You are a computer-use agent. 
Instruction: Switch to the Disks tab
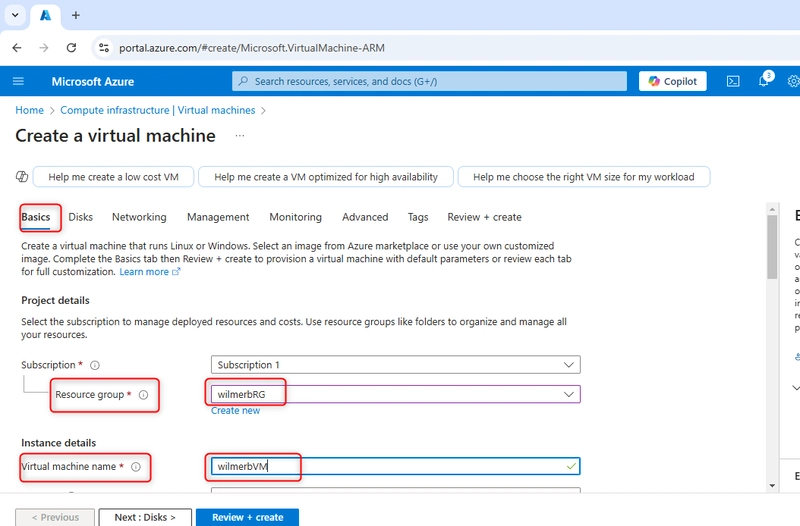[x=81, y=217]
